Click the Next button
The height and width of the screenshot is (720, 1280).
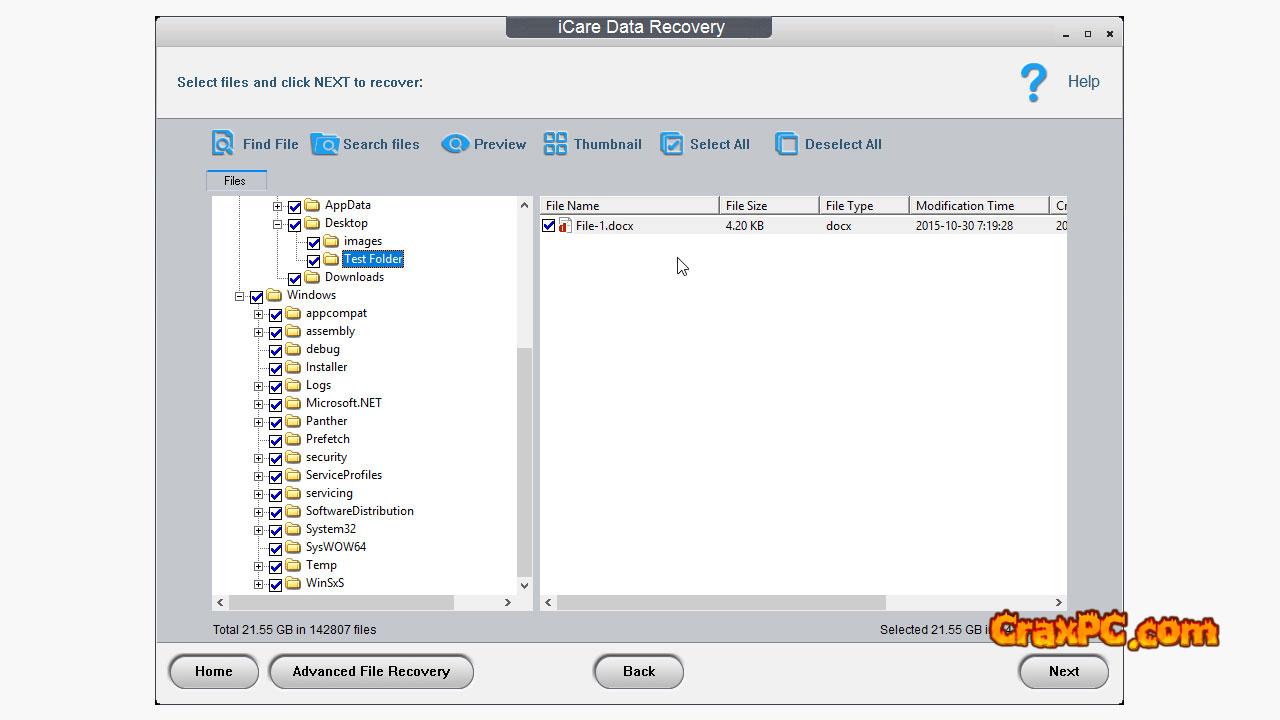[1063, 672]
